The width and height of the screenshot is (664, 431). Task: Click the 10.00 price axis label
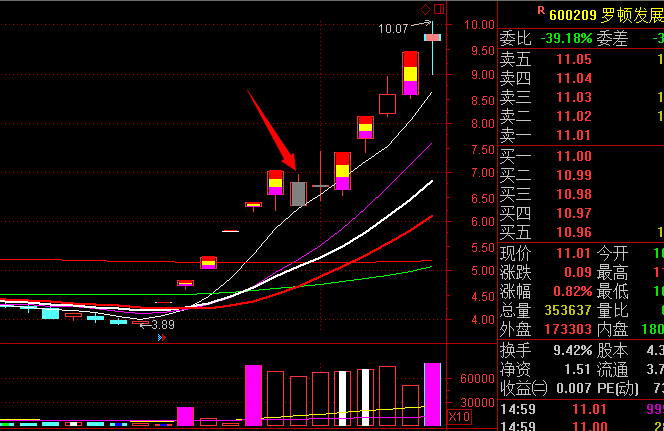click(479, 25)
